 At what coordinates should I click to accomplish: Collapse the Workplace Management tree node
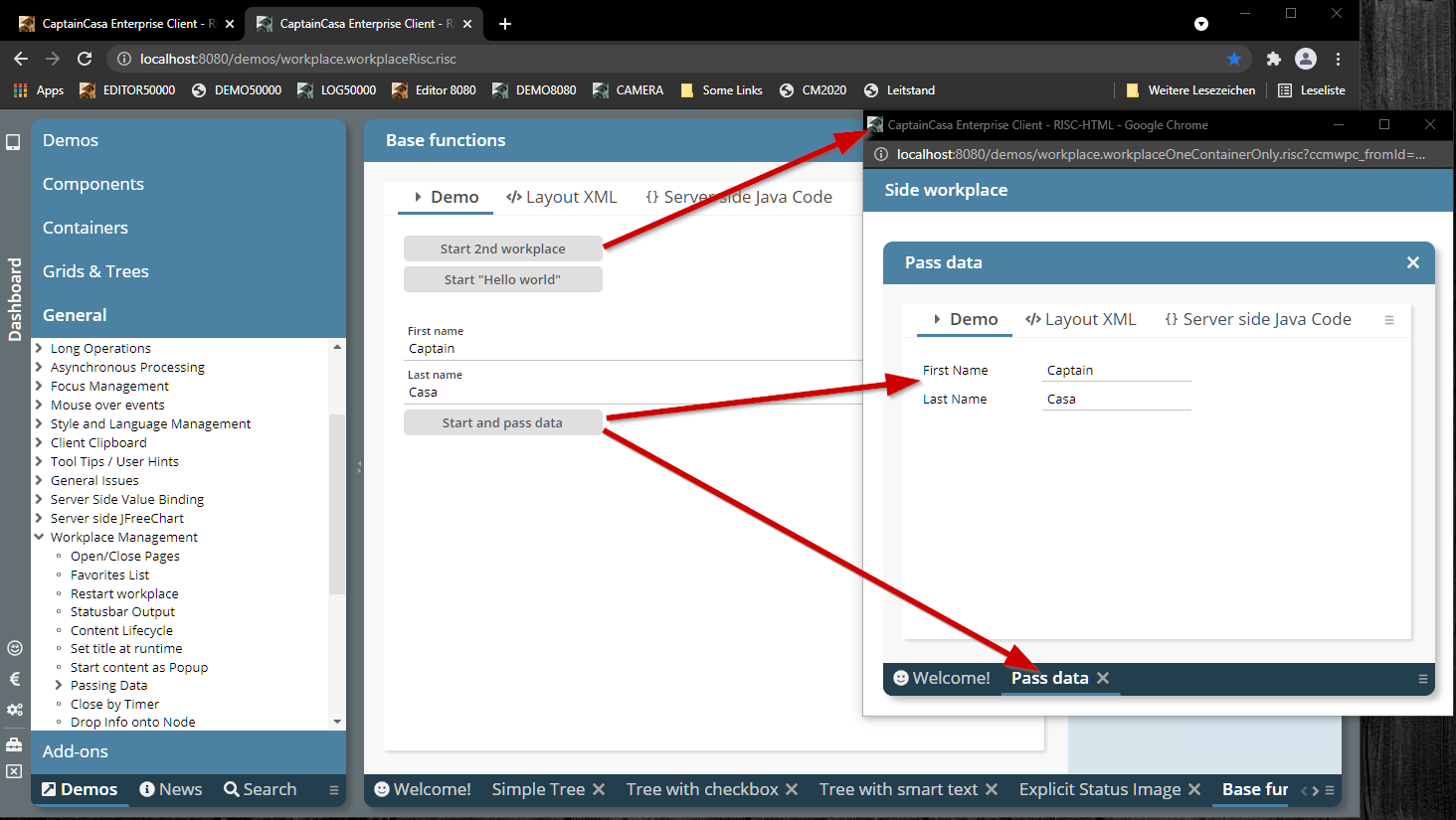point(39,537)
